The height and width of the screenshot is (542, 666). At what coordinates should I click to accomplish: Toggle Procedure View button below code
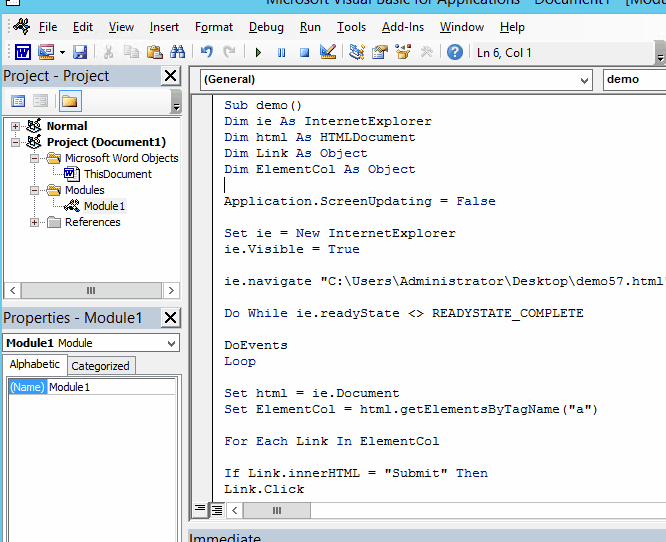click(x=200, y=509)
